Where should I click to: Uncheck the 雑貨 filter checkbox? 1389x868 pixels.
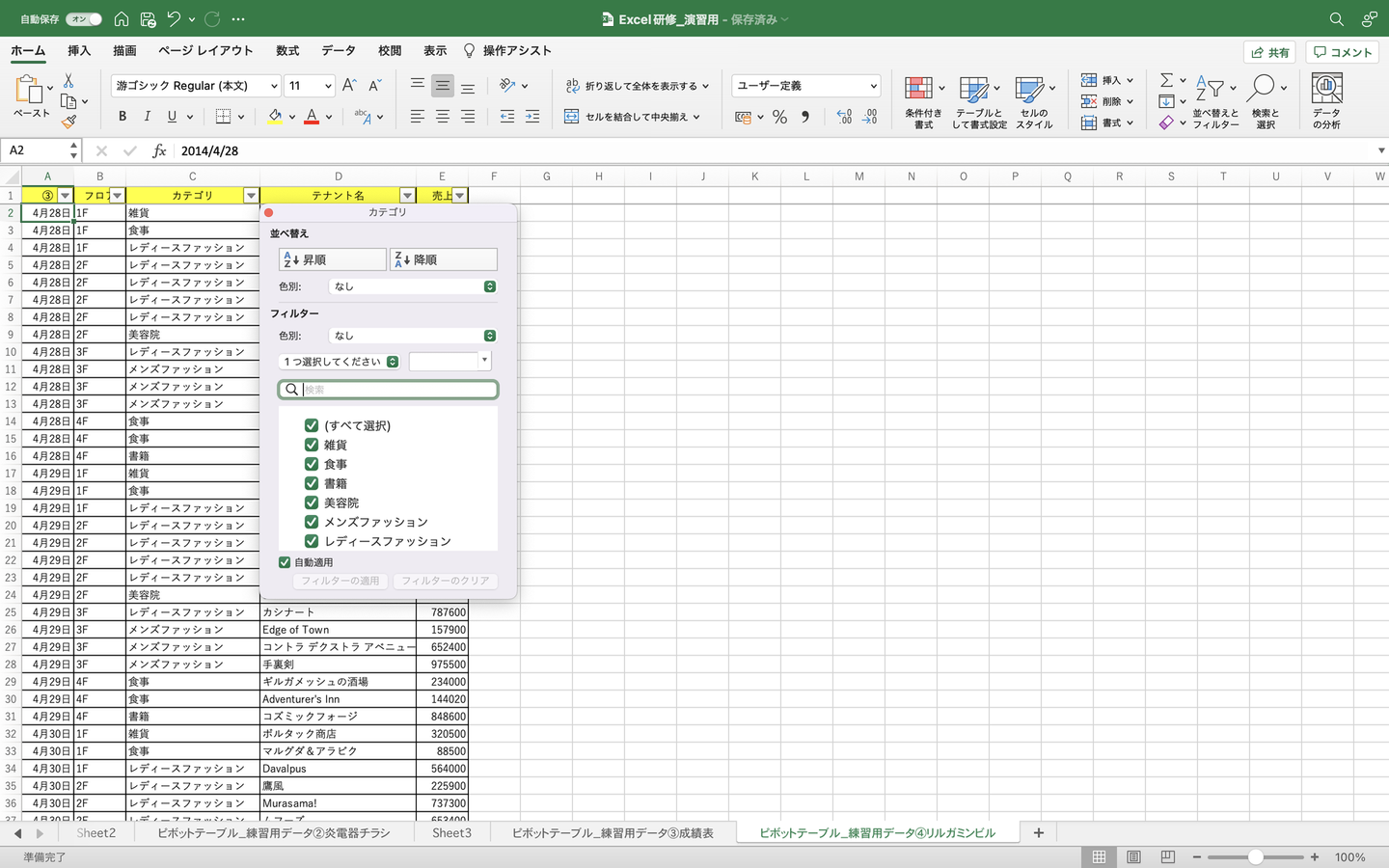point(312,445)
